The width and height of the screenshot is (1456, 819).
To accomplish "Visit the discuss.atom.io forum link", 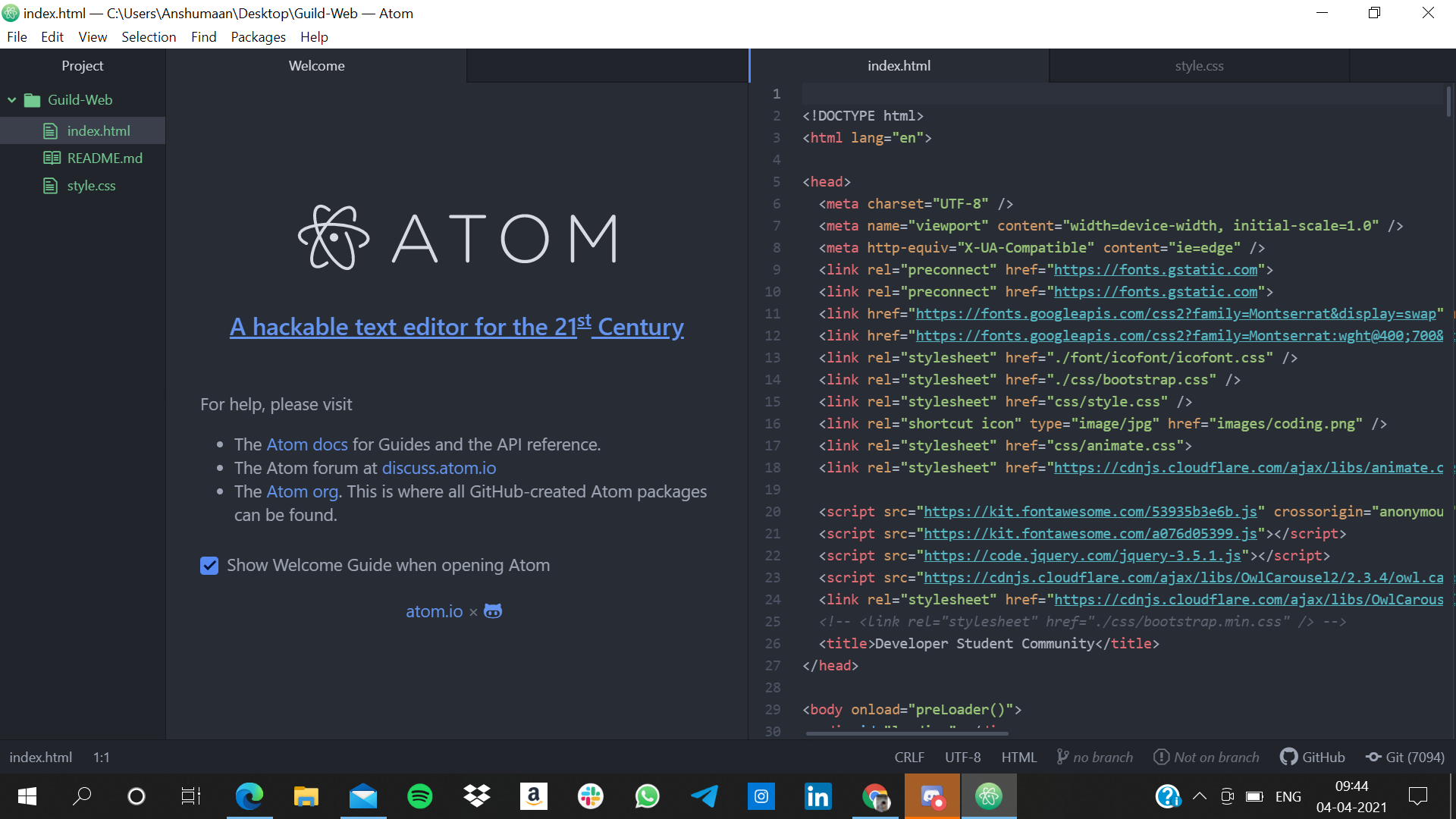I will [x=439, y=468].
